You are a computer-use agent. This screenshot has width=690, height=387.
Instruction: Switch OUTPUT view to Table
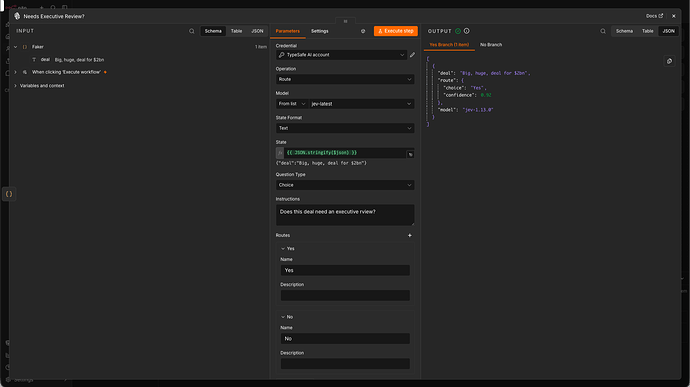(x=647, y=31)
